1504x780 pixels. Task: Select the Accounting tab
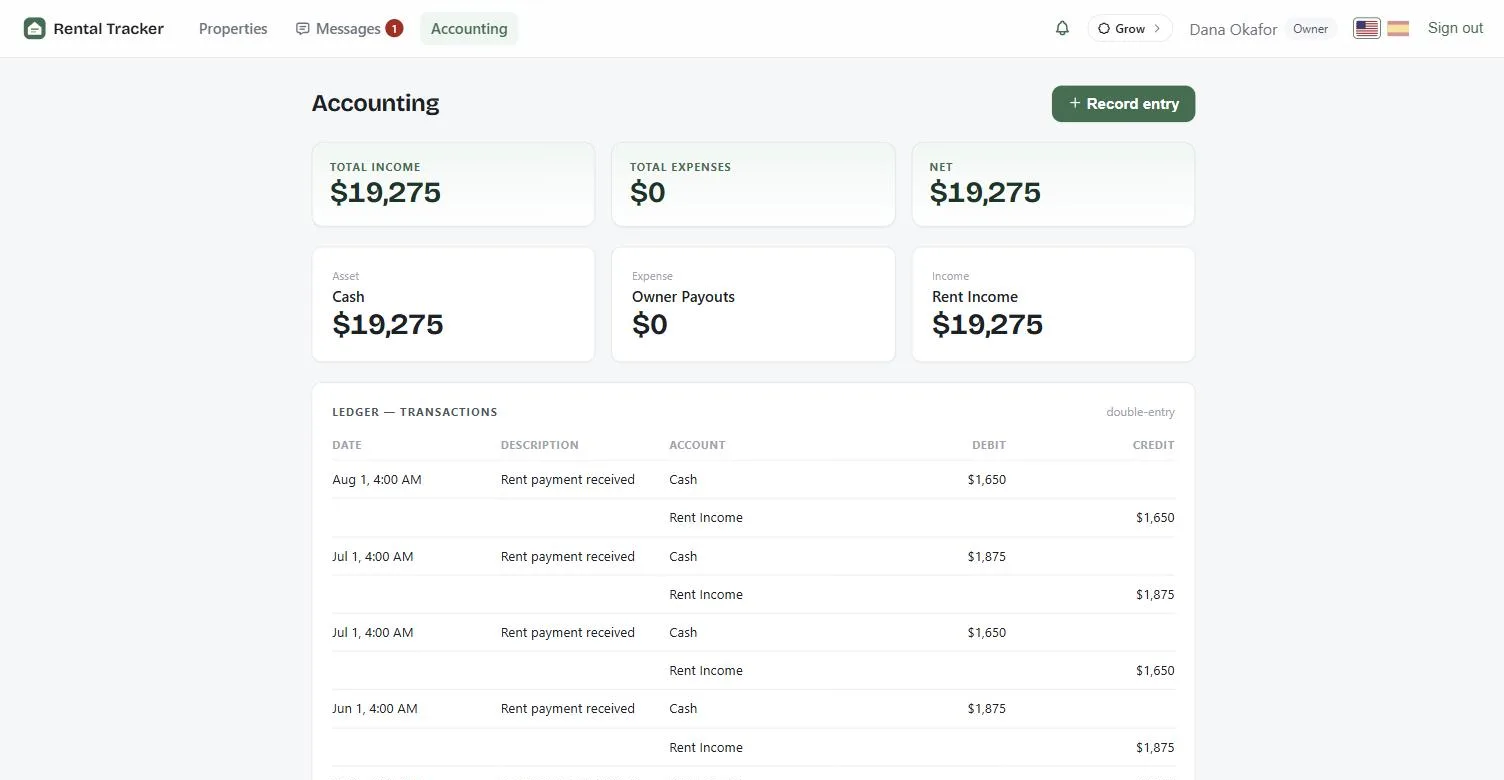pos(469,29)
